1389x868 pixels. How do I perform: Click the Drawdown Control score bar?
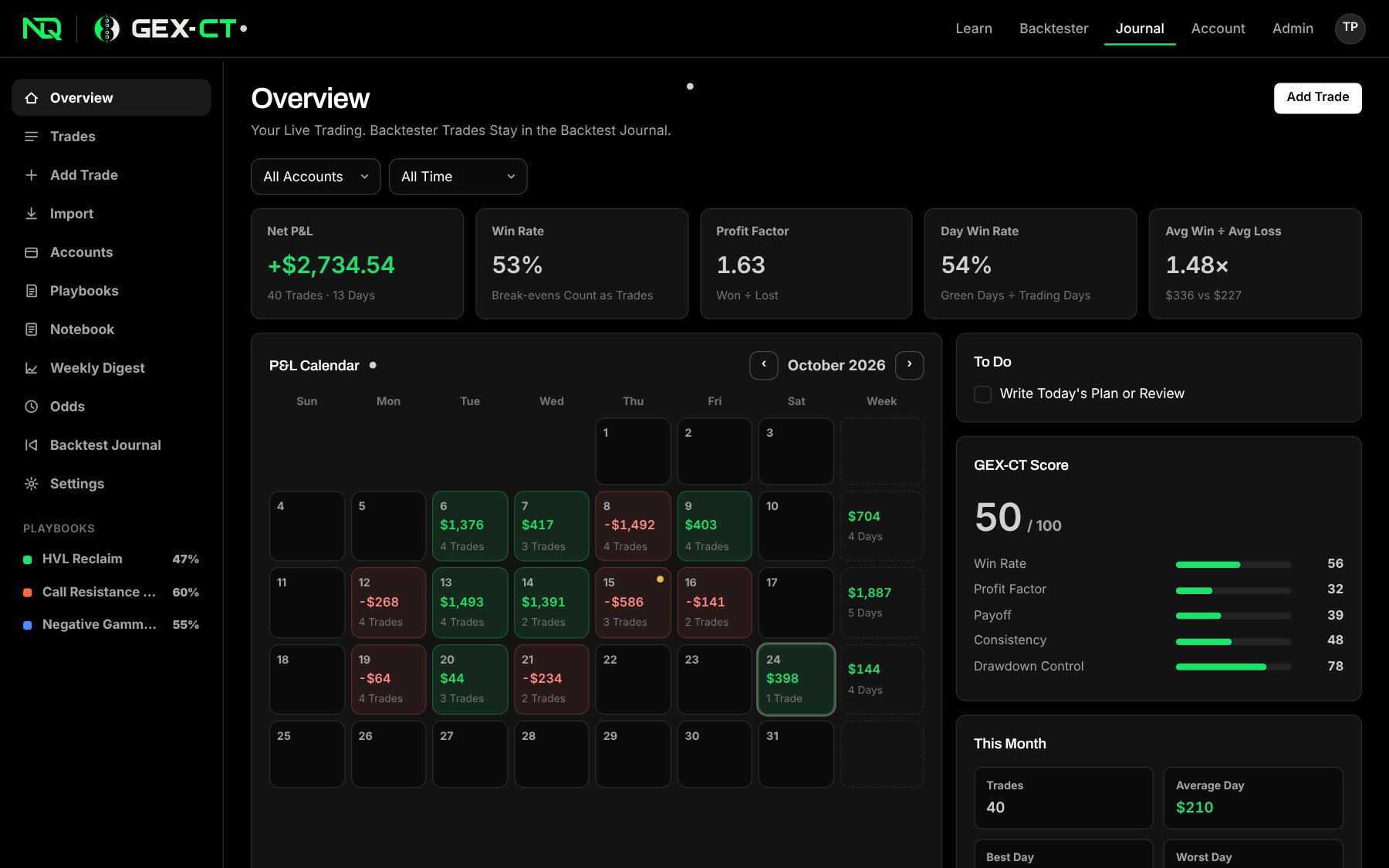tap(1233, 667)
